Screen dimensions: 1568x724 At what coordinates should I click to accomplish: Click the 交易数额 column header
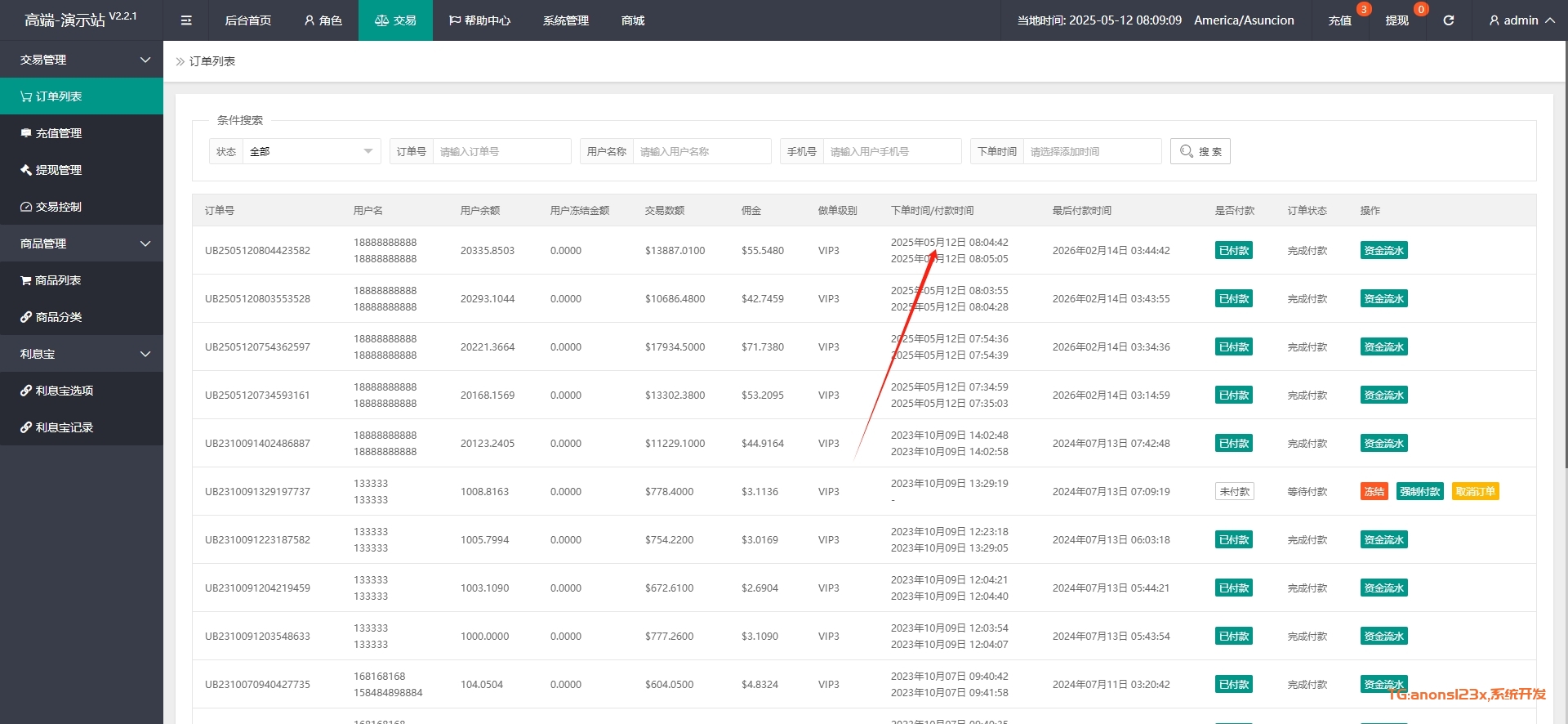coord(665,211)
